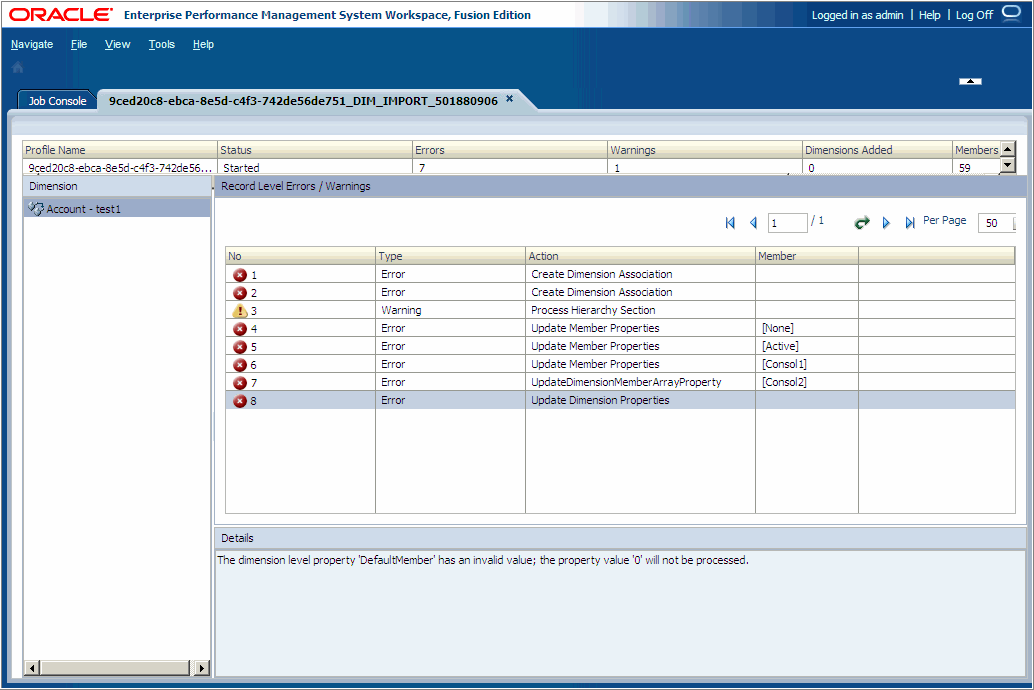The width and height of the screenshot is (1034, 690).
Task: Click the Help link in the top bar
Action: (929, 15)
